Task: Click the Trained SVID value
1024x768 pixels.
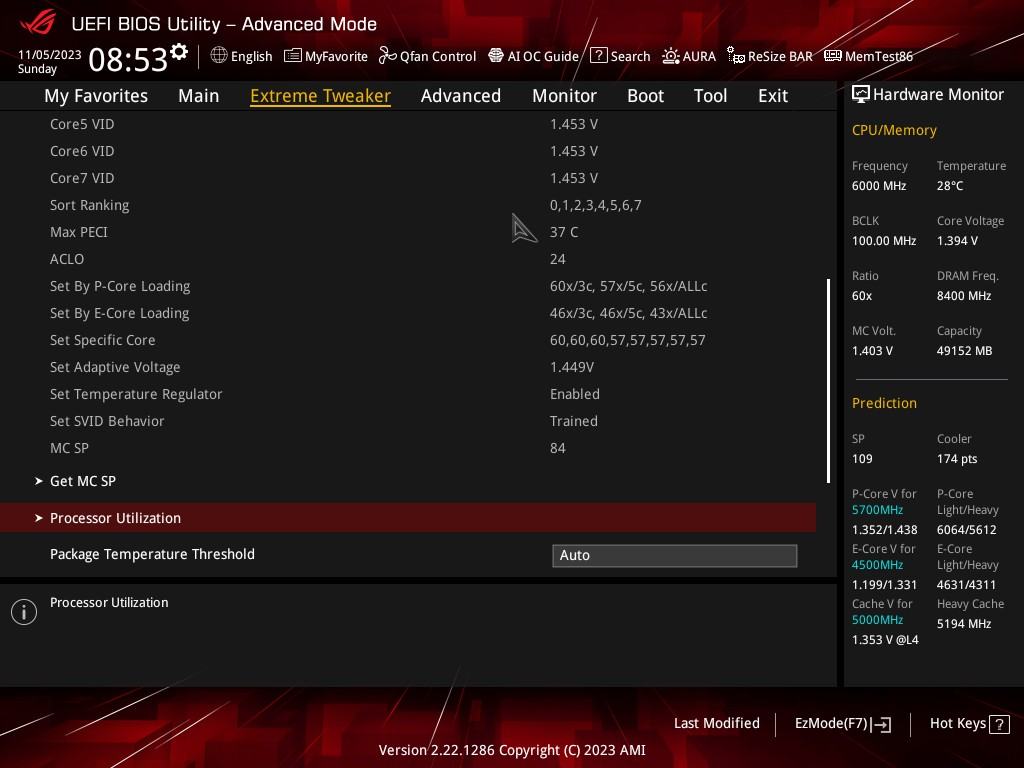Action: tap(573, 421)
